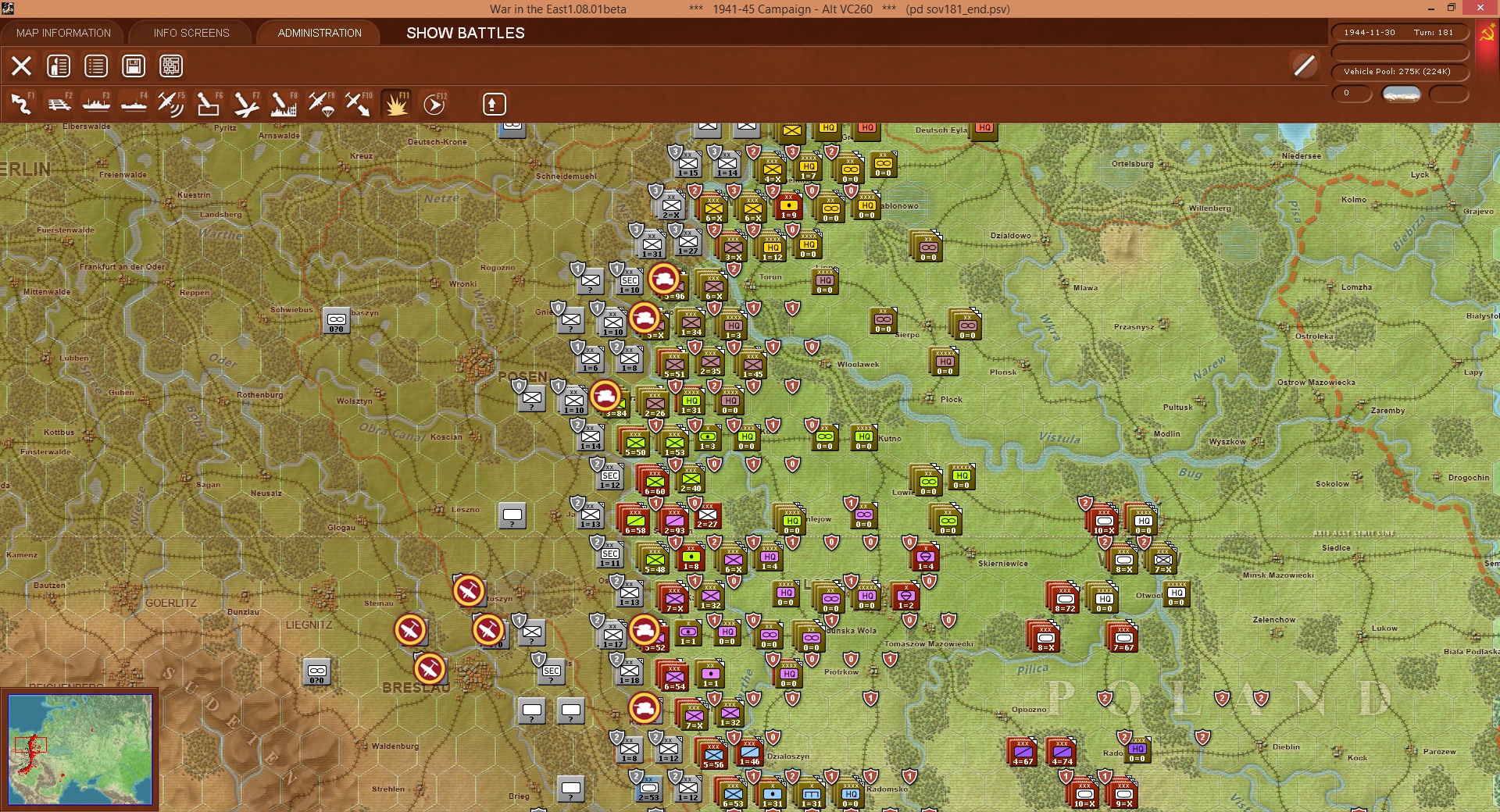Screen dimensions: 1500x812
Task: Click the grid pattern icon beside save
Action: click(x=171, y=66)
